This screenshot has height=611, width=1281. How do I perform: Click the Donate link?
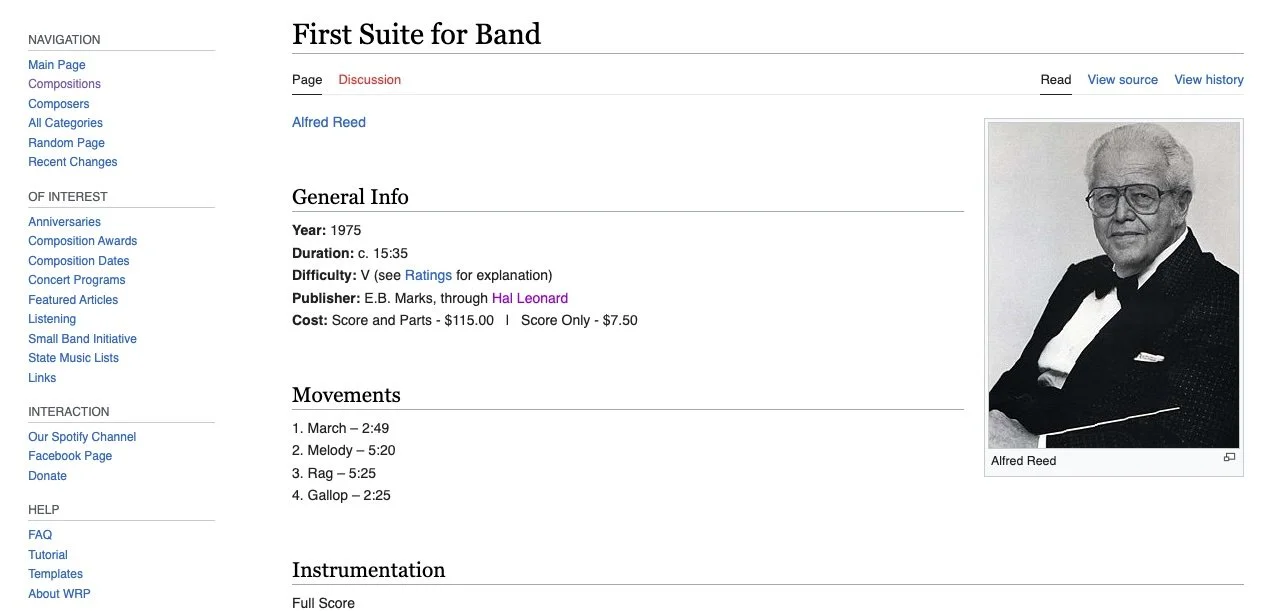[x=47, y=476]
